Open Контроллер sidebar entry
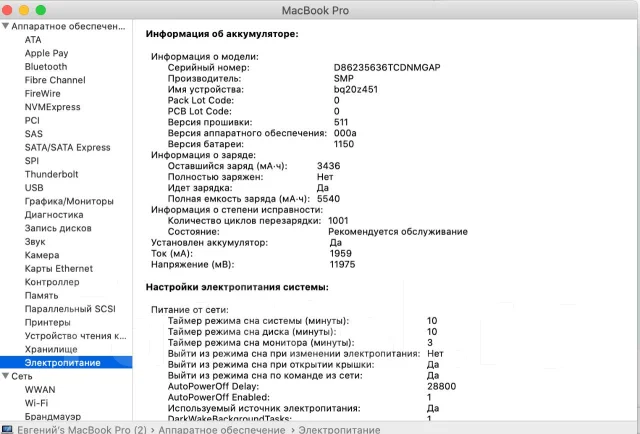This screenshot has width=640, height=434. [52, 282]
